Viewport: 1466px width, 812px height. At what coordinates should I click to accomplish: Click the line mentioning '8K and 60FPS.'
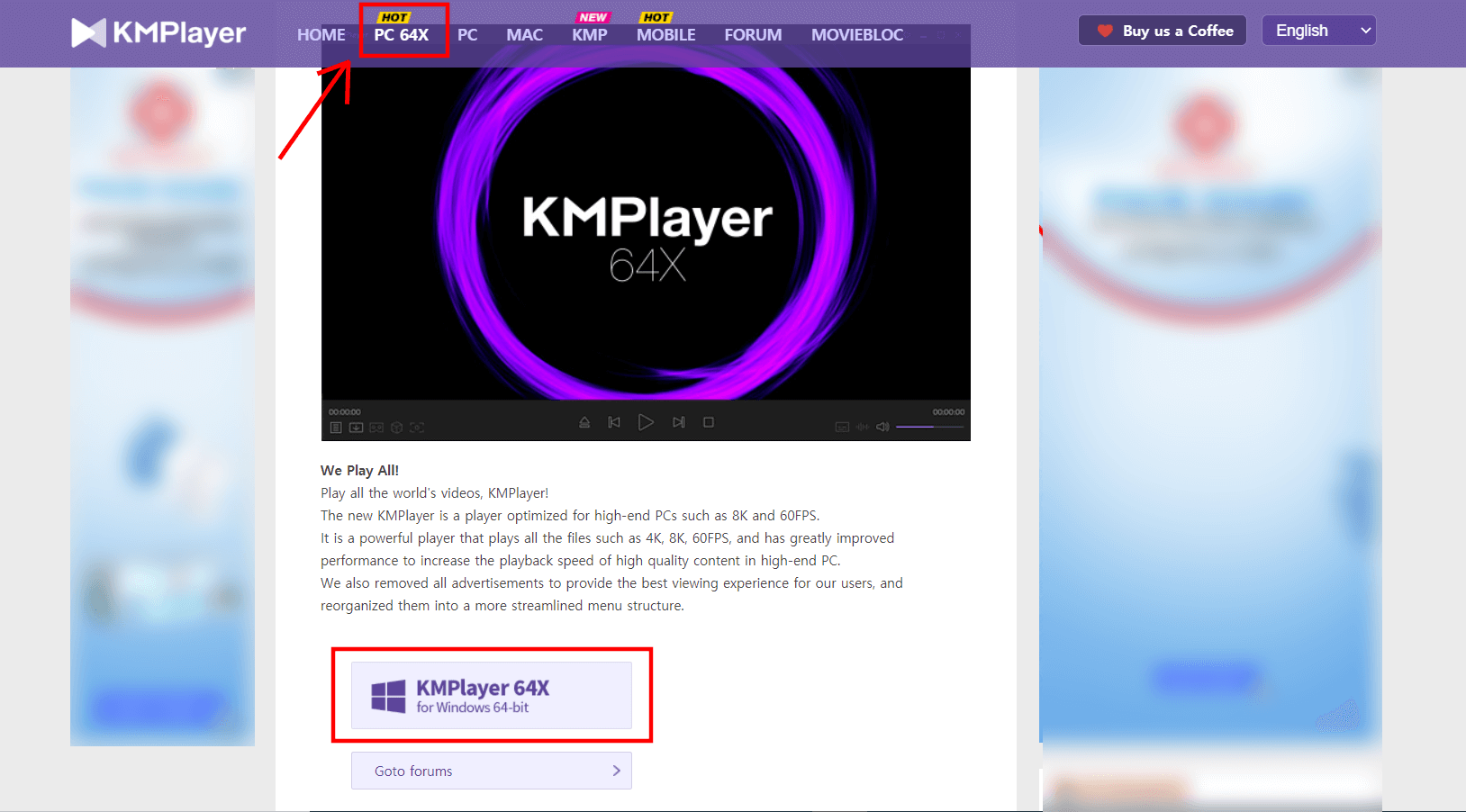[x=570, y=515]
